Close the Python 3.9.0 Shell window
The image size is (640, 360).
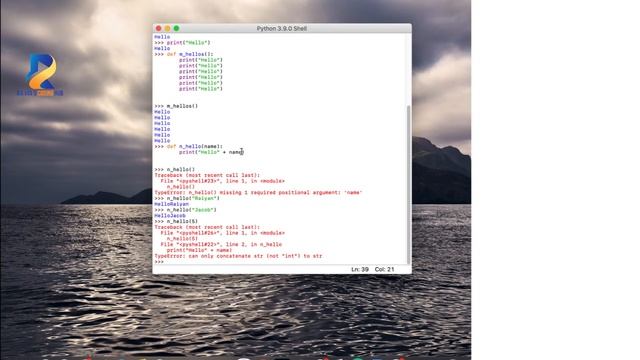158,28
